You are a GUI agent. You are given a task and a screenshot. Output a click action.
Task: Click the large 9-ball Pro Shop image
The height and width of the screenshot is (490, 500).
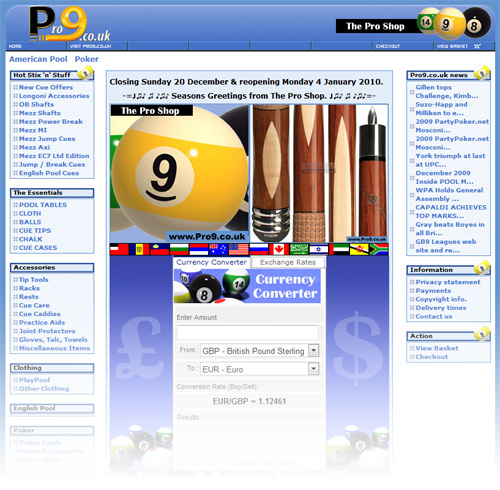point(179,173)
